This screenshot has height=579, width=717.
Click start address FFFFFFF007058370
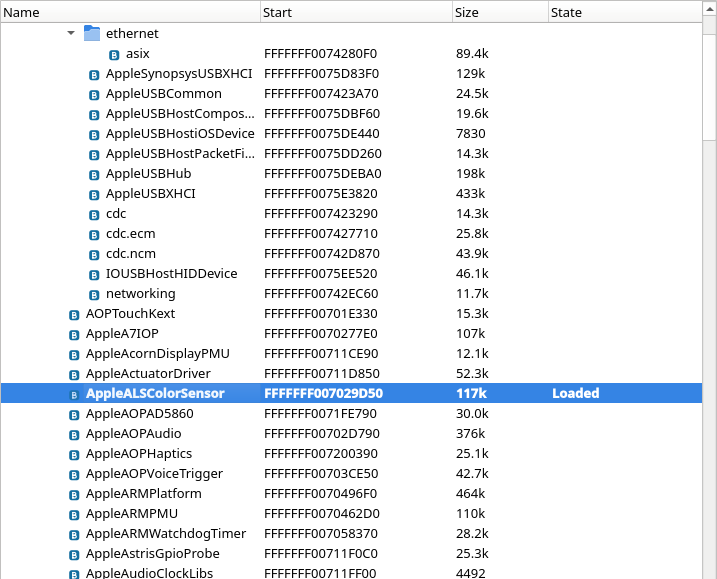point(321,533)
